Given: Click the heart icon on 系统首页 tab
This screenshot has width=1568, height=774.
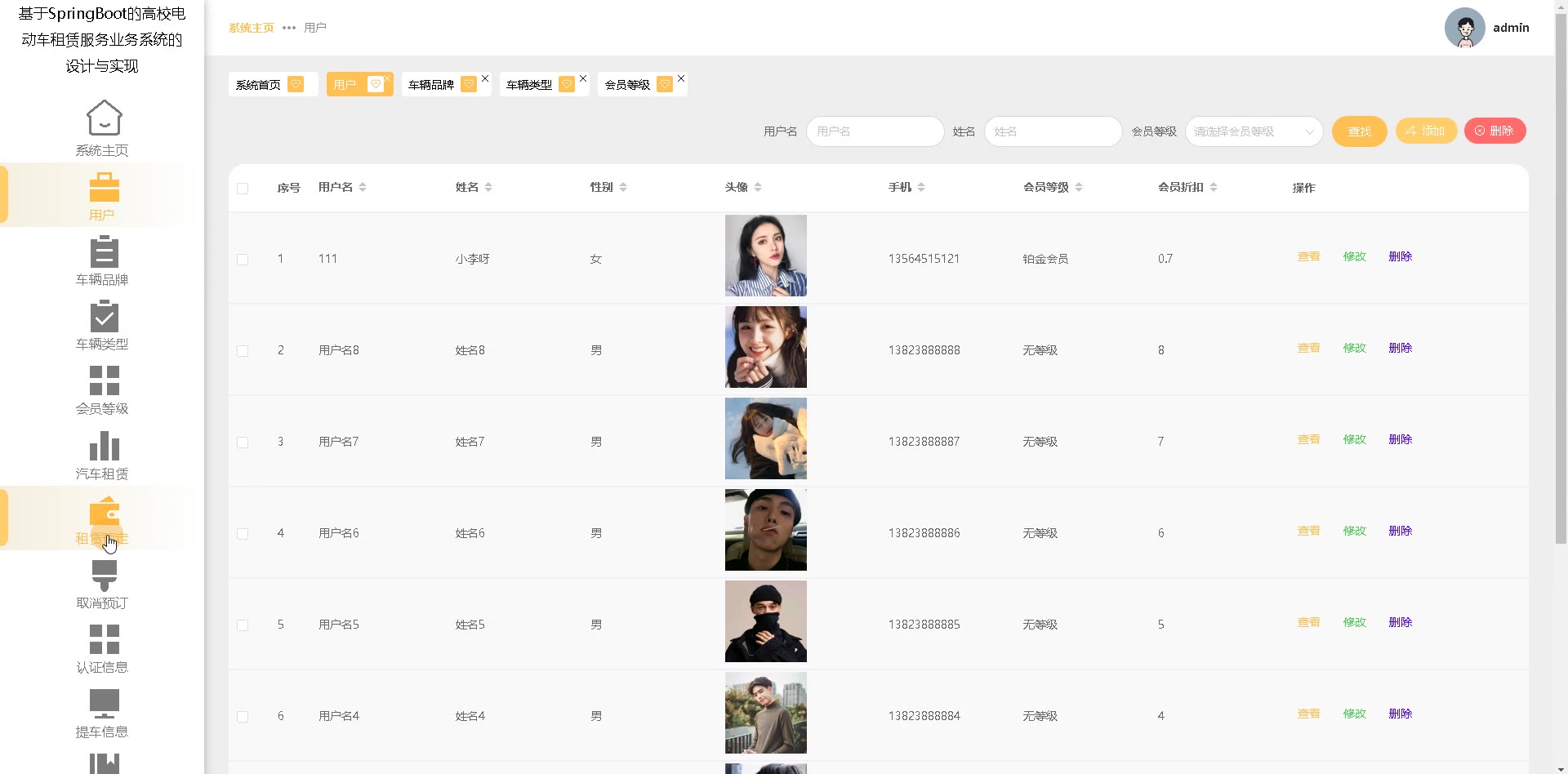Looking at the screenshot, I should [296, 84].
